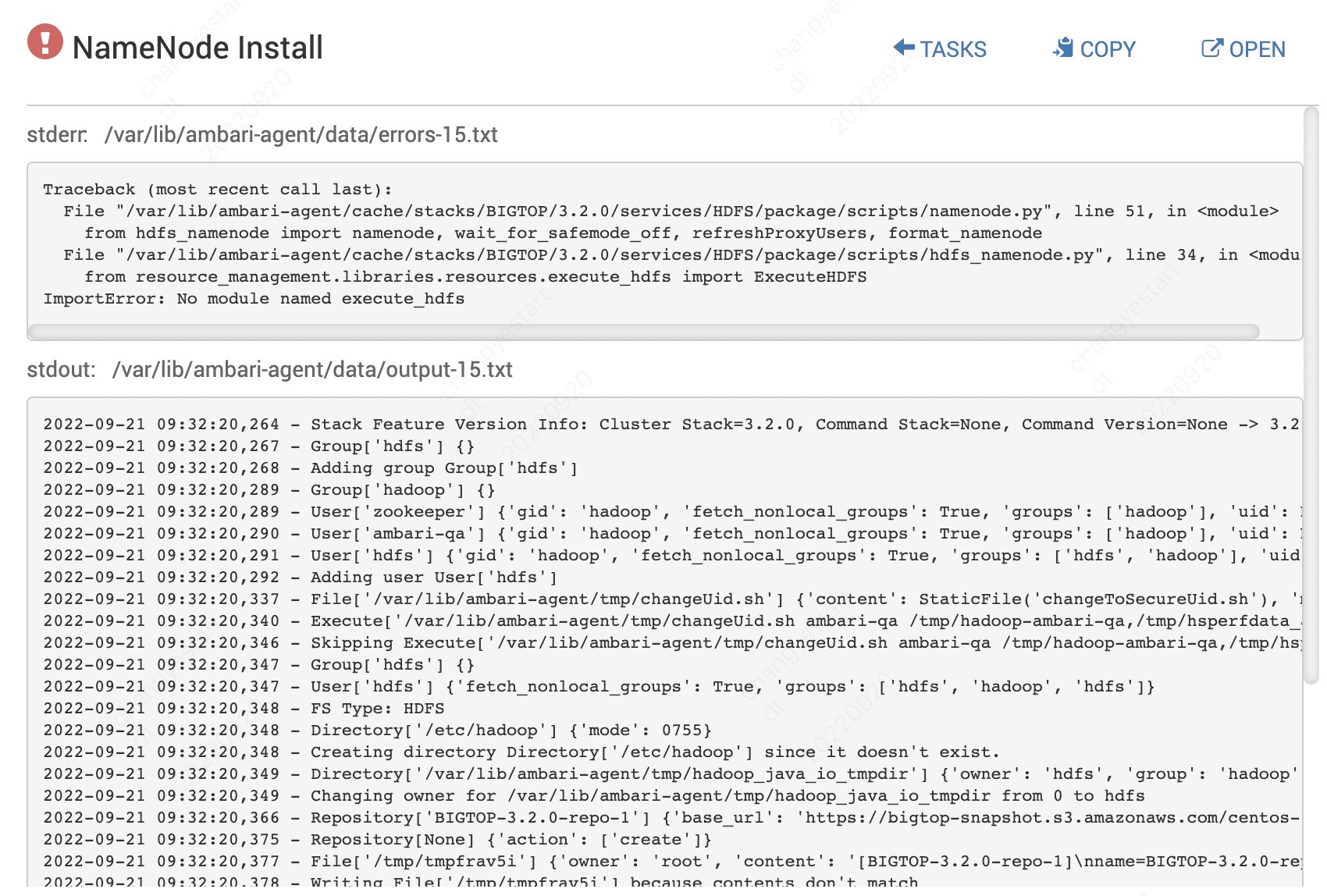
Task: Click 'Adding user User['hdfs']' line
Action: [x=301, y=578]
